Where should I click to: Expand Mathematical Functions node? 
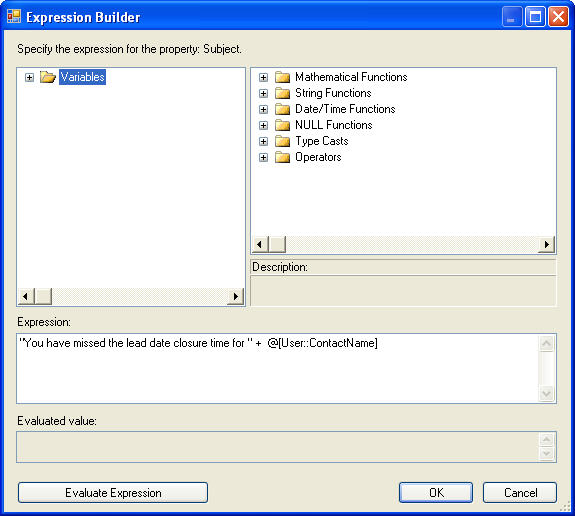click(263, 77)
